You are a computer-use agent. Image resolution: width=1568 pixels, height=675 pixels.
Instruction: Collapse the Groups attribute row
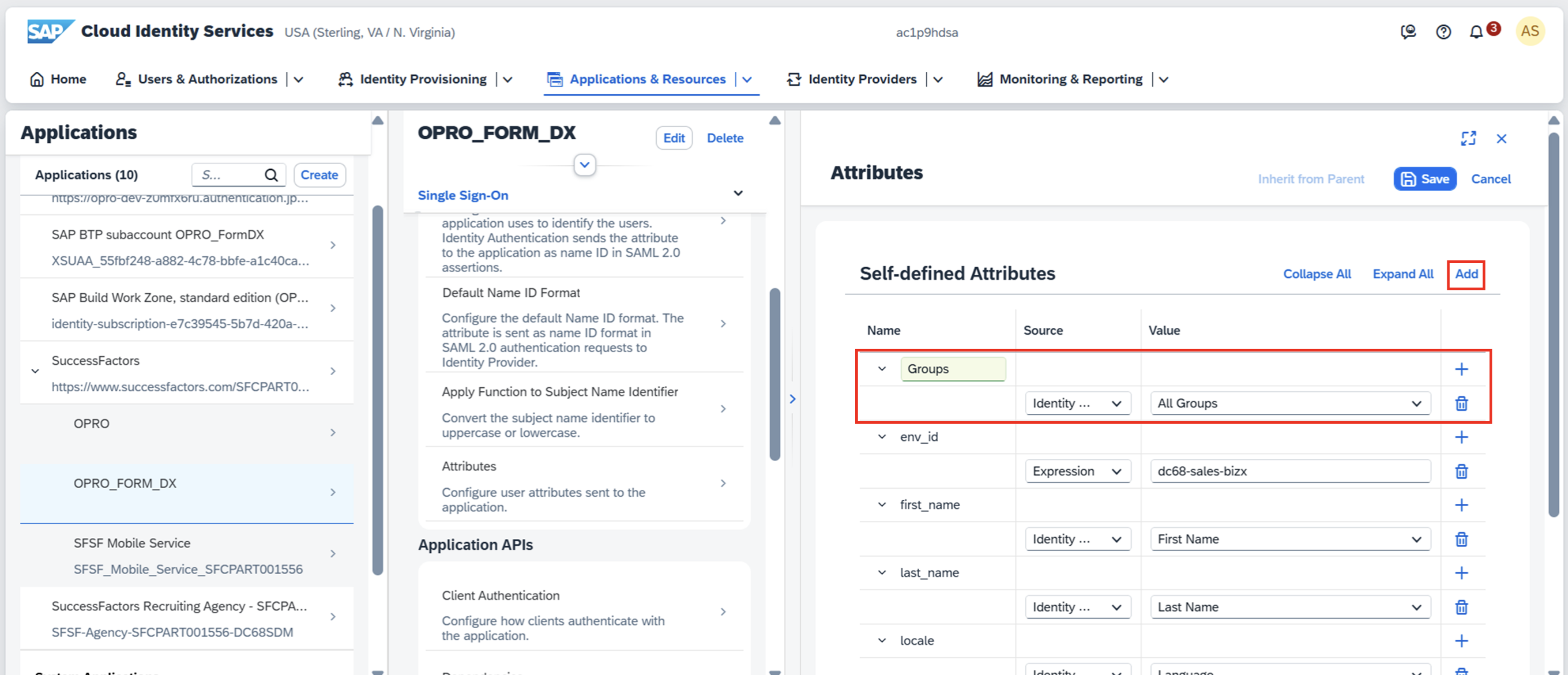(881, 369)
